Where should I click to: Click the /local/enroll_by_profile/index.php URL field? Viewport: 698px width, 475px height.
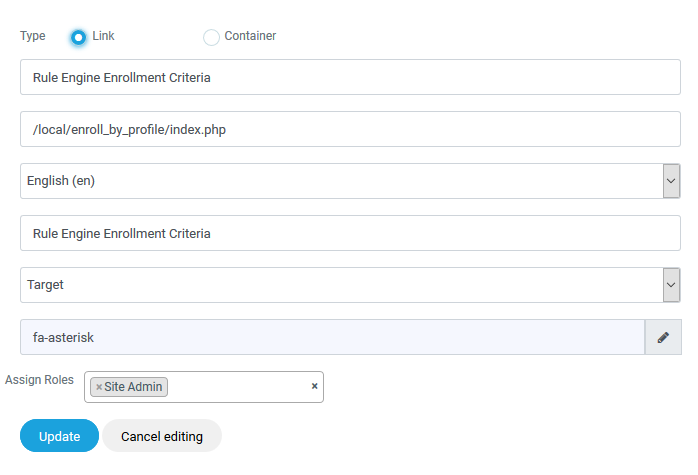(350, 129)
